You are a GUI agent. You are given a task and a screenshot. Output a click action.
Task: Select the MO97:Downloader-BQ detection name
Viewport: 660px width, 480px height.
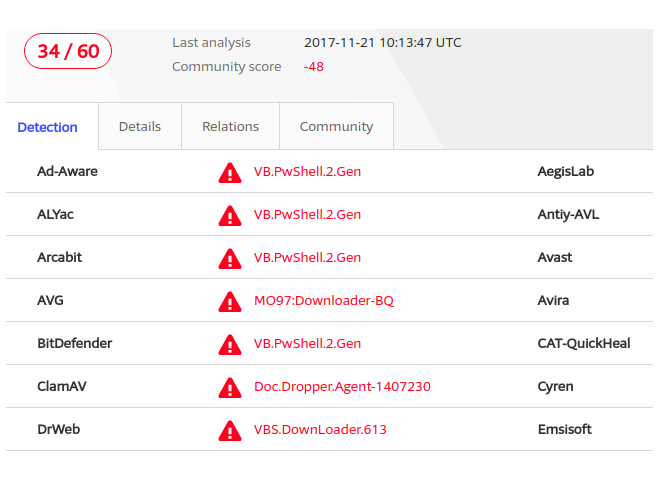pos(324,301)
